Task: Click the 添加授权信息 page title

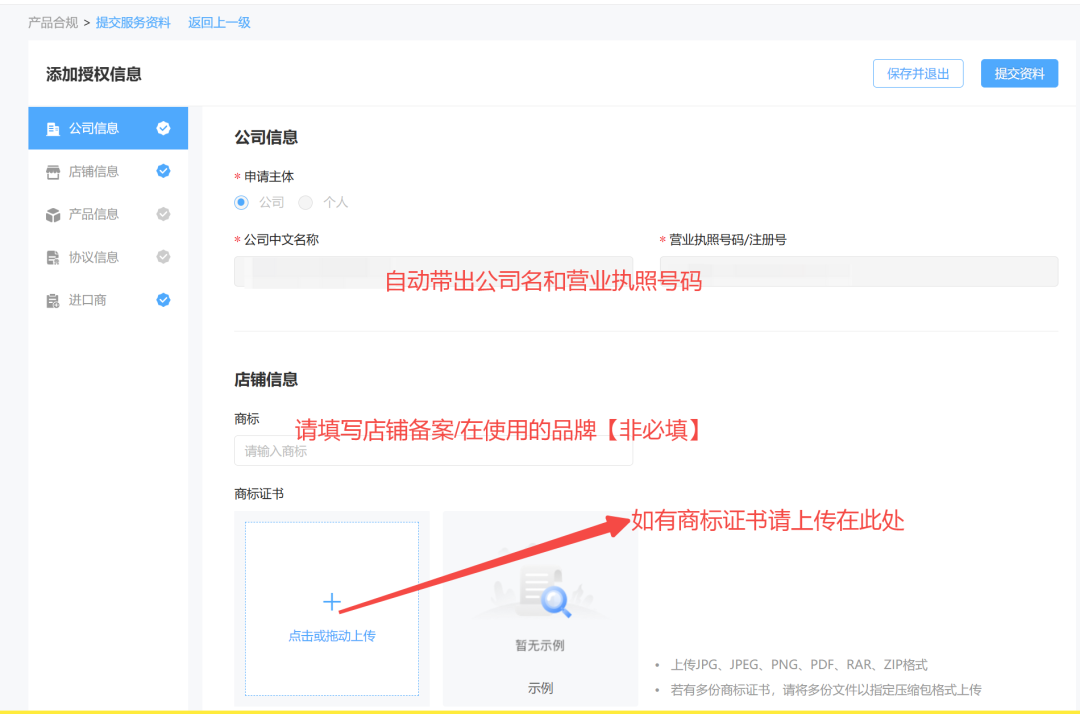Action: (94, 74)
